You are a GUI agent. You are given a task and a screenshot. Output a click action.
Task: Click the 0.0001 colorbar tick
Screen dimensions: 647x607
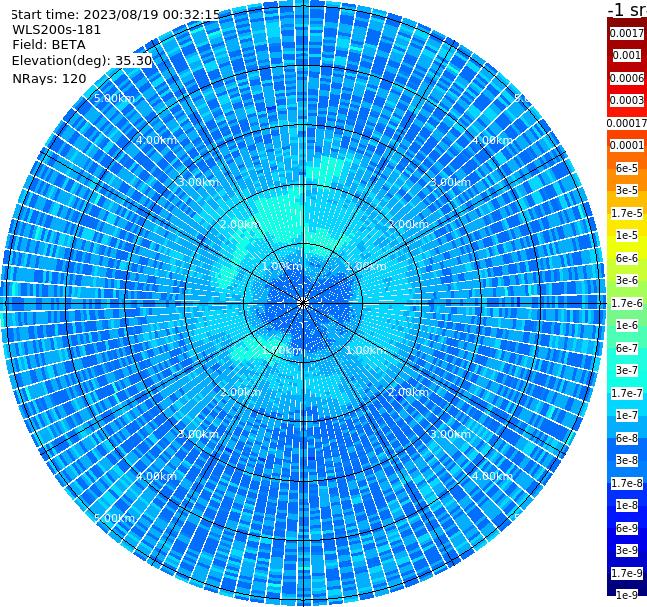coord(627,145)
